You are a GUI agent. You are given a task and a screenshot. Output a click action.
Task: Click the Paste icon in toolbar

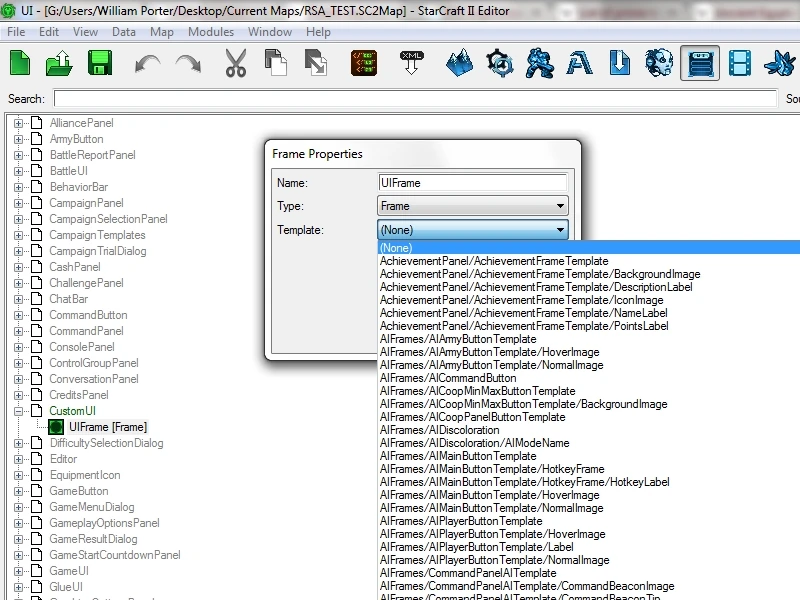pyautogui.click(x=316, y=63)
